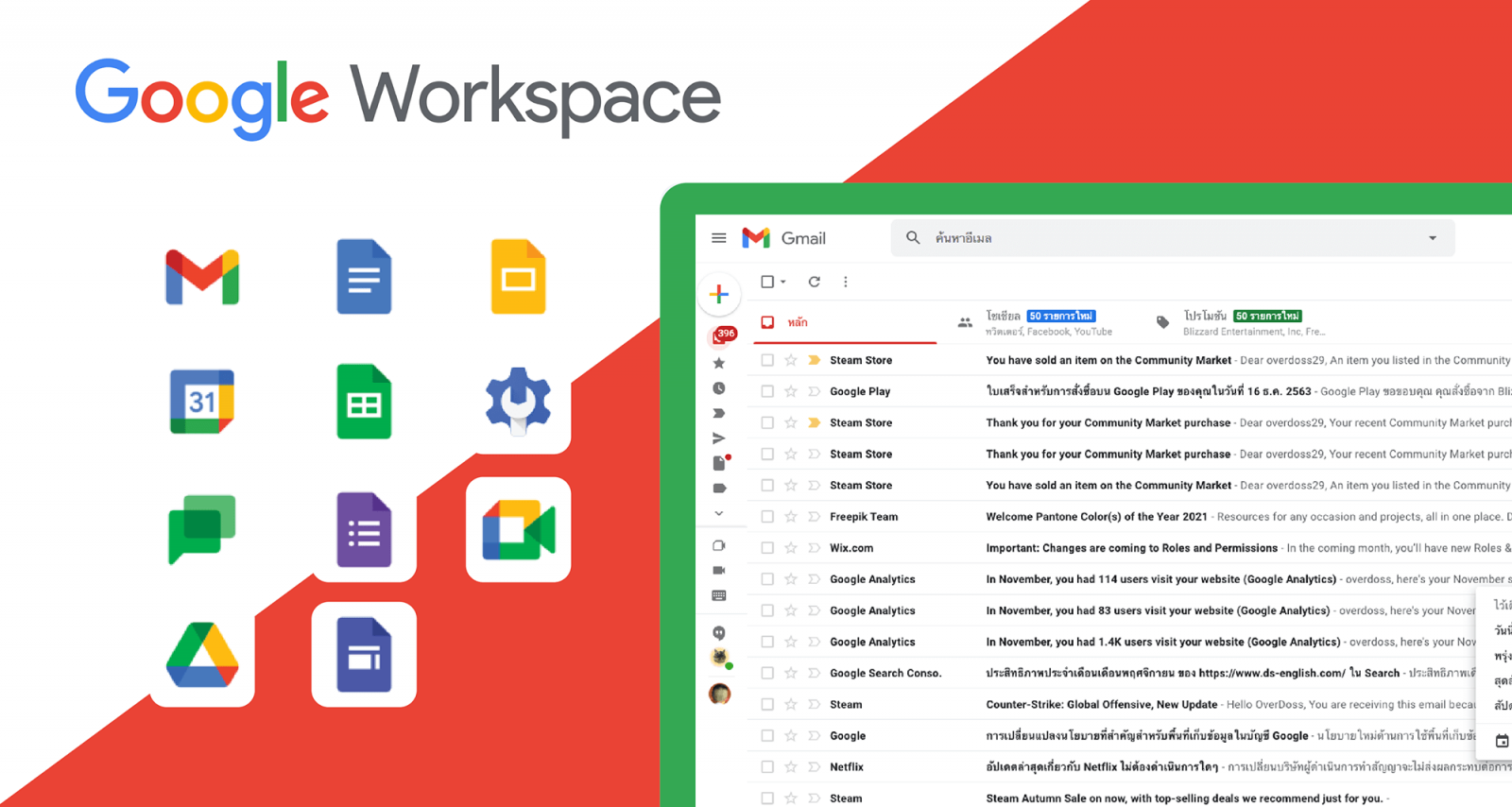Screen dimensions: 1512x807
Task: Click the Refresh icon in toolbar
Action: (815, 282)
